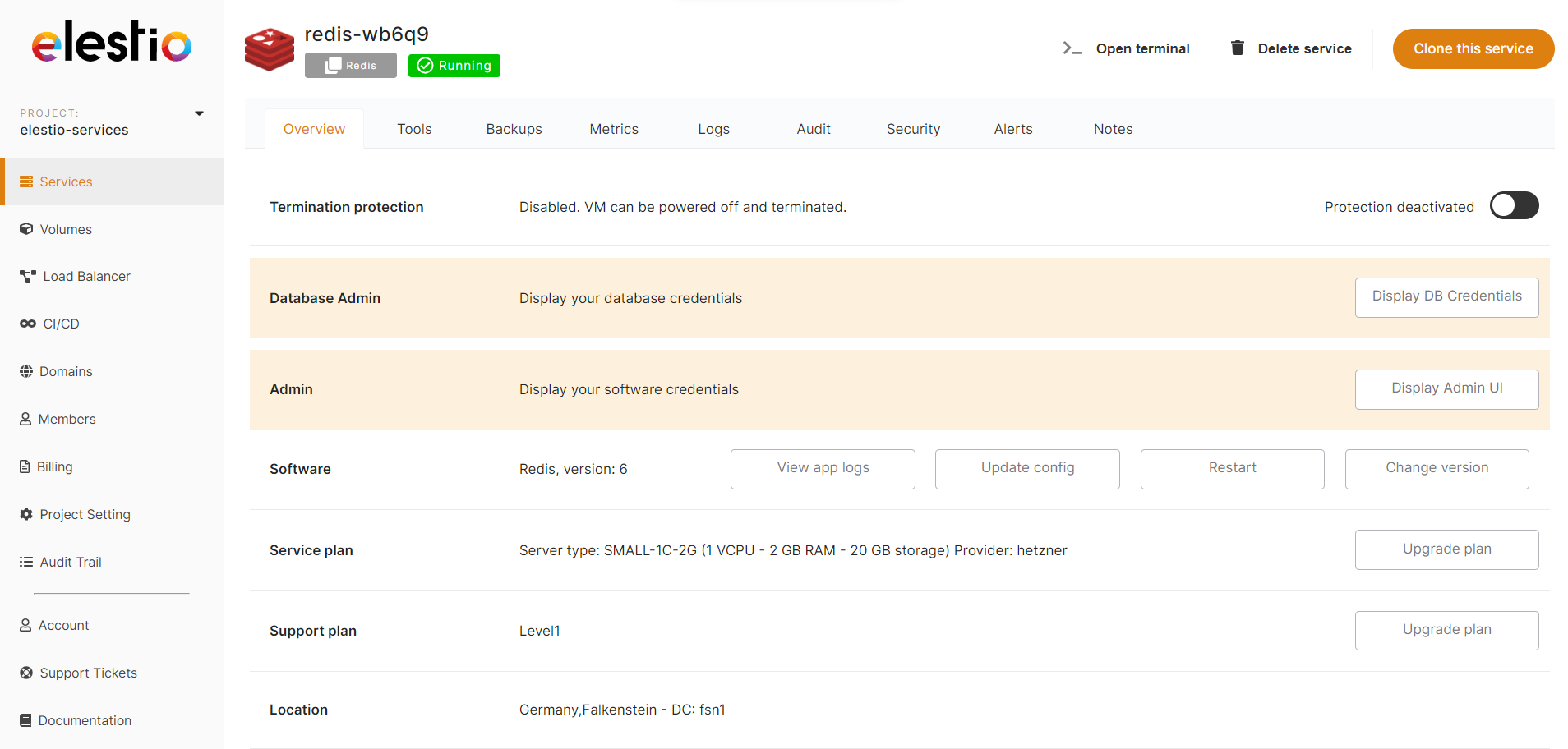This screenshot has width=1568, height=749.
Task: Restart the Redis software
Action: click(x=1232, y=468)
